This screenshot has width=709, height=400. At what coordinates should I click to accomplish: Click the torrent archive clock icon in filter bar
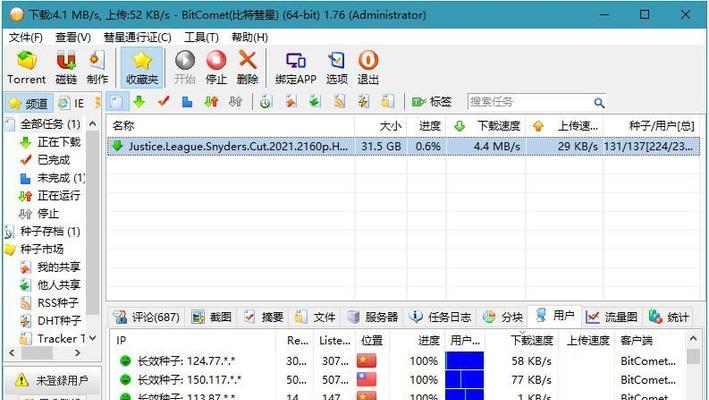point(265,102)
